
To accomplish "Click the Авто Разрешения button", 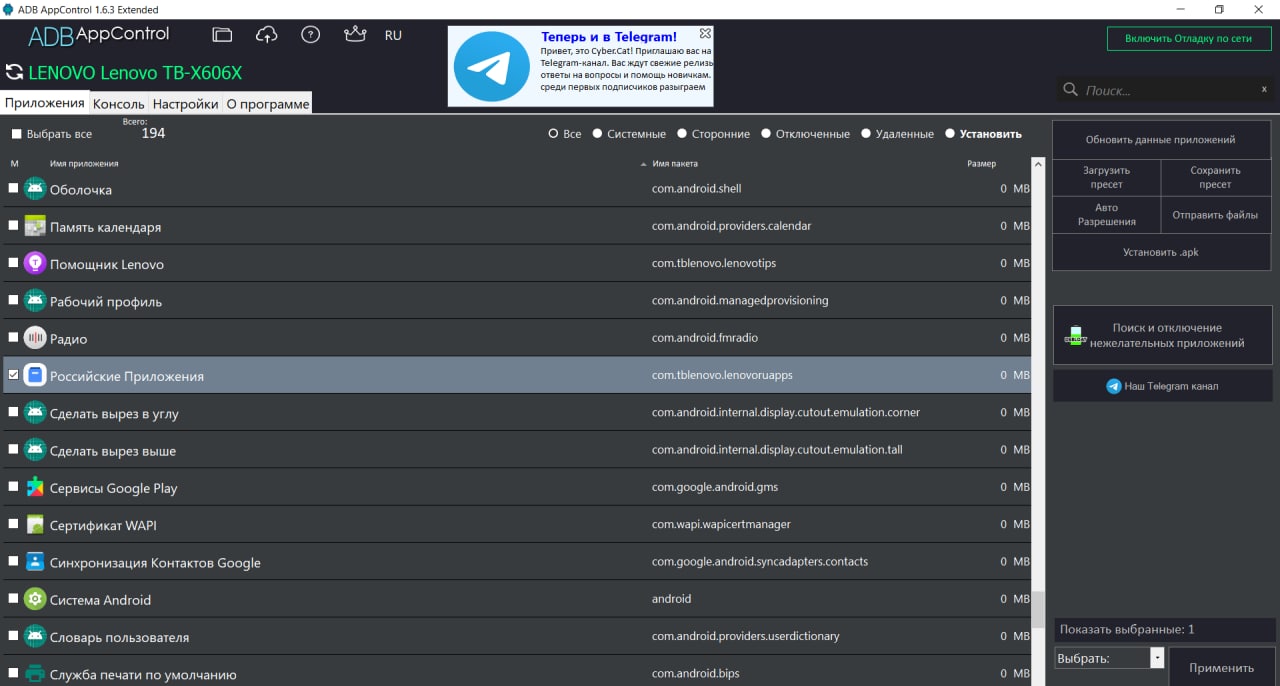I will (1106, 215).
